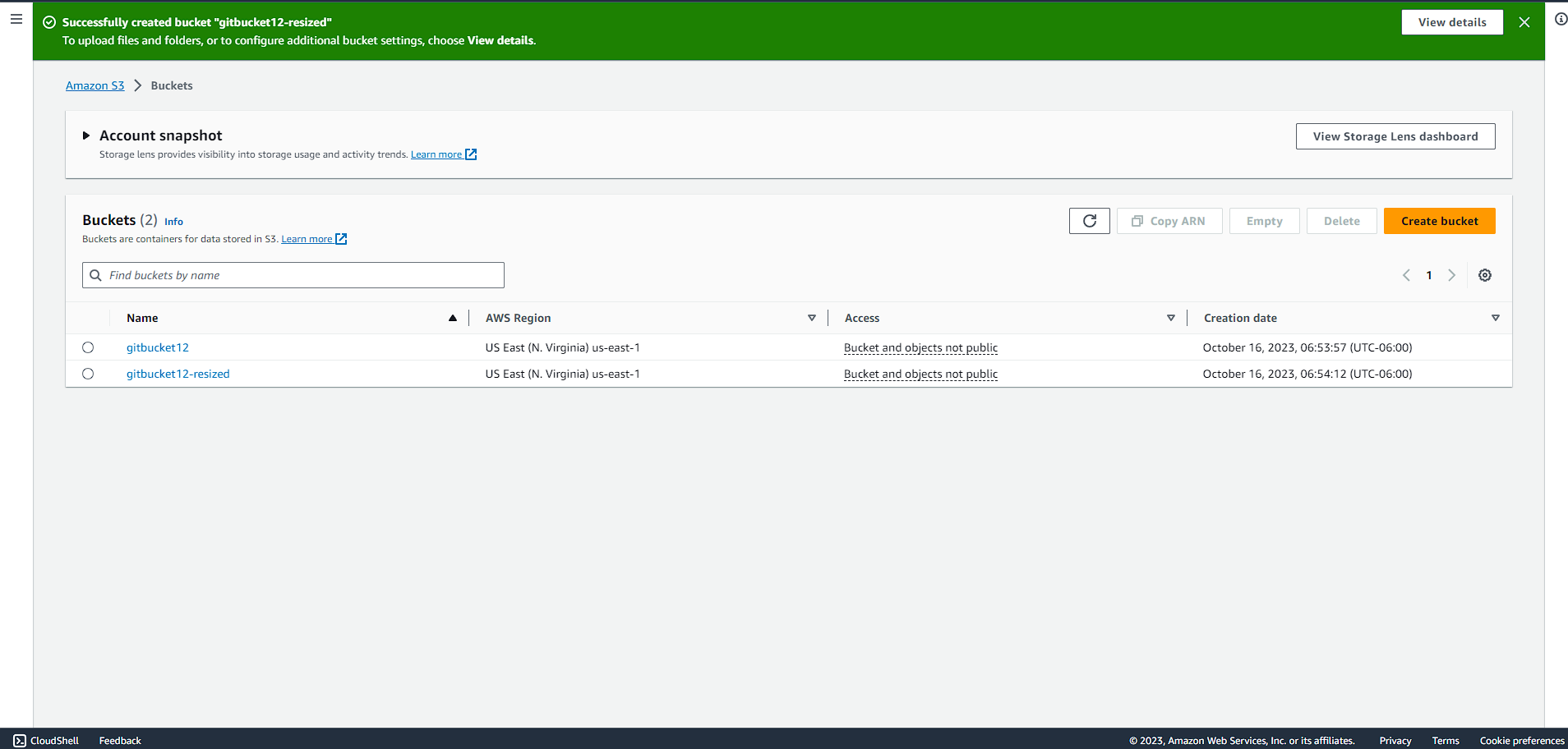Open table preferences gear icon

pos(1485,275)
